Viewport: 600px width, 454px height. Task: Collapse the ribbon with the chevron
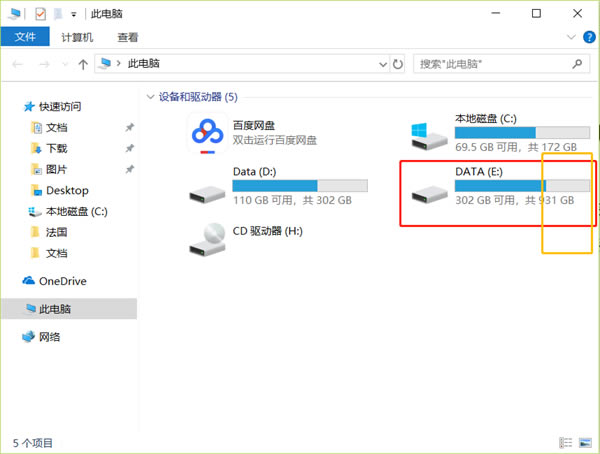(571, 37)
